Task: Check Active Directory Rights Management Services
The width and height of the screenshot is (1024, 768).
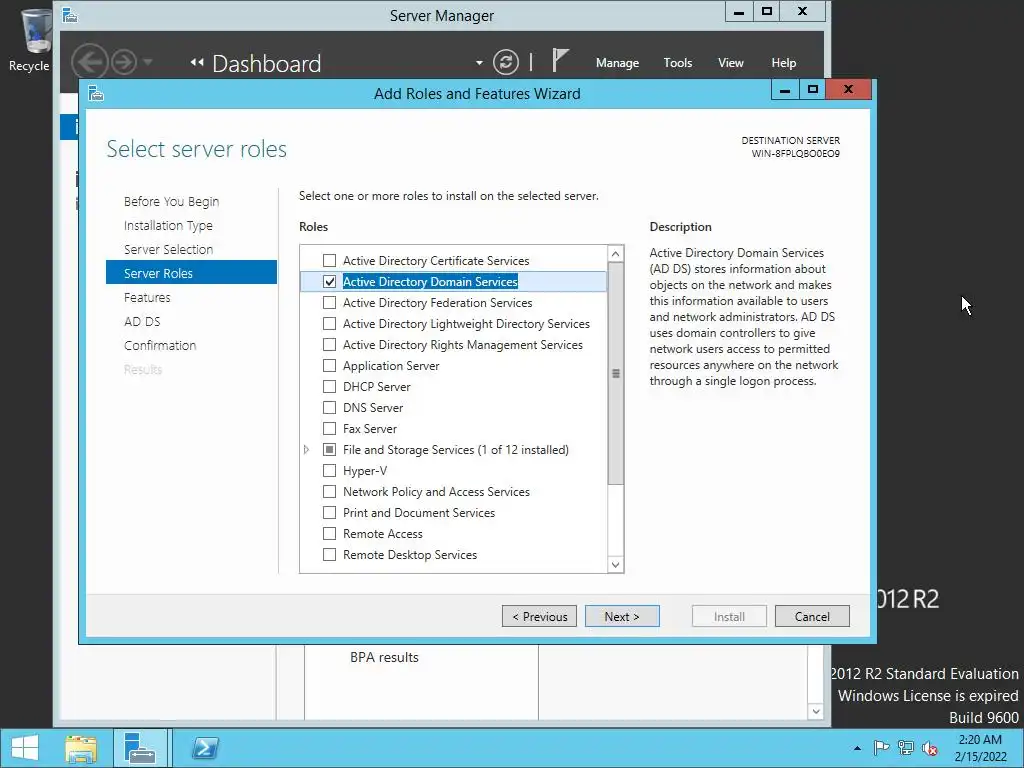Action: pyautogui.click(x=330, y=344)
